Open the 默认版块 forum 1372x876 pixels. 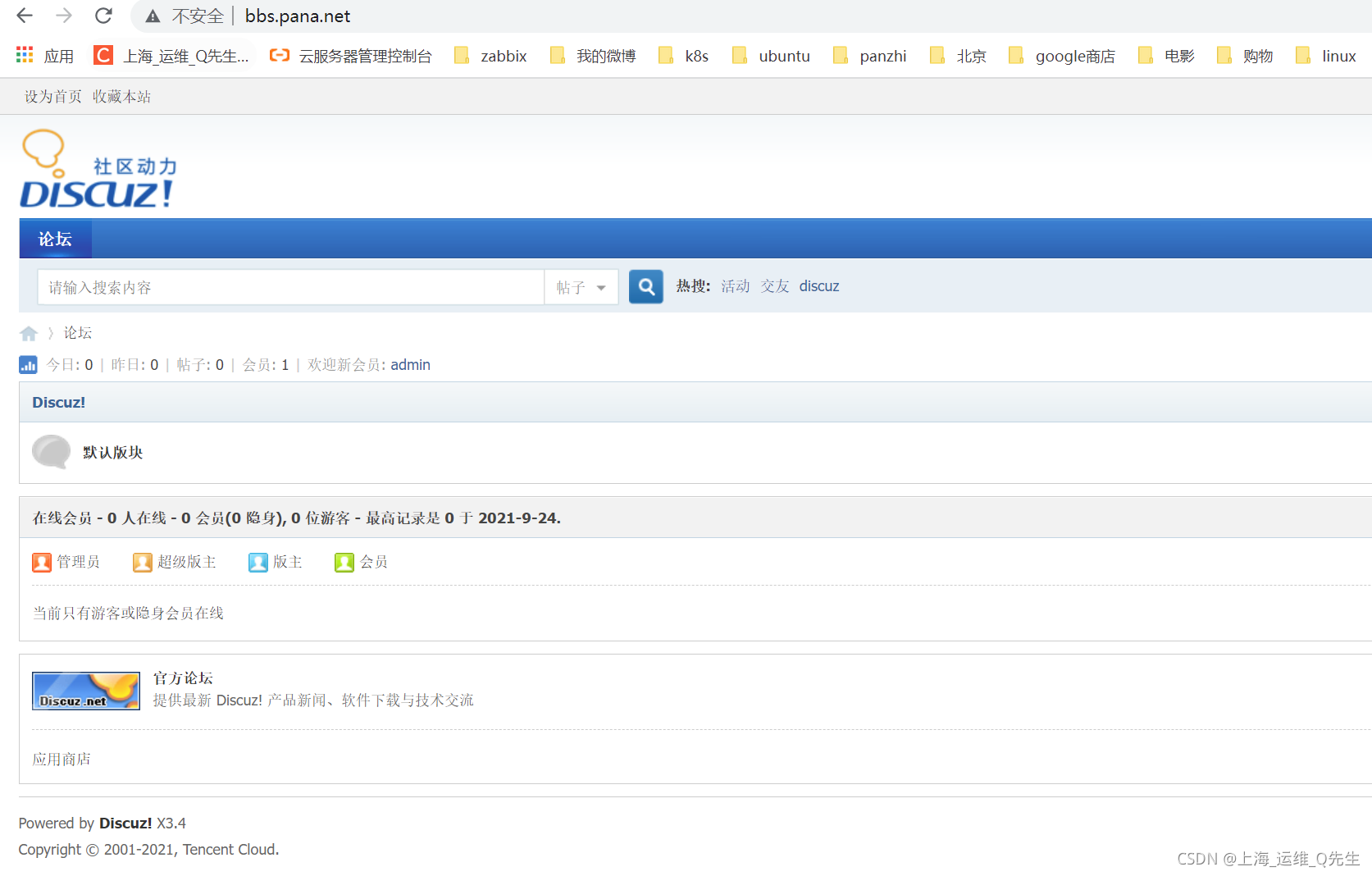point(113,453)
